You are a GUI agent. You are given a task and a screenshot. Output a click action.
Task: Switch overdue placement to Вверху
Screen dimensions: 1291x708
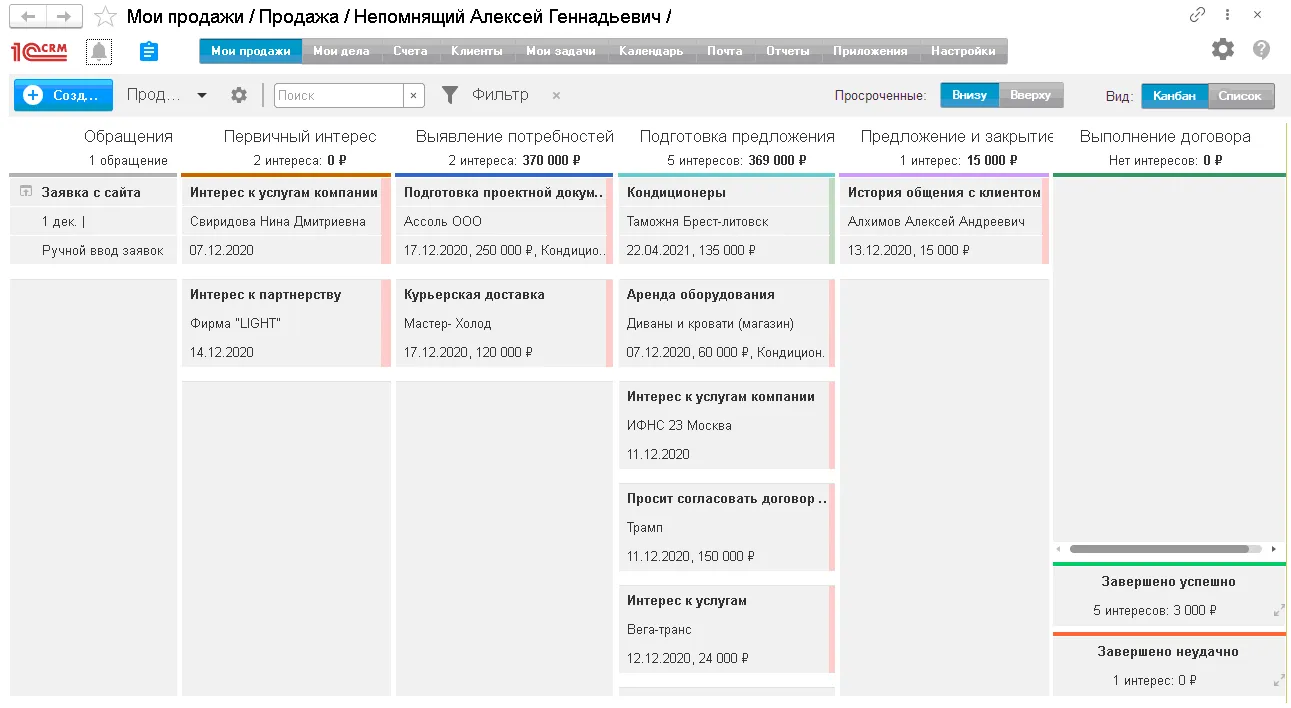coord(1030,95)
